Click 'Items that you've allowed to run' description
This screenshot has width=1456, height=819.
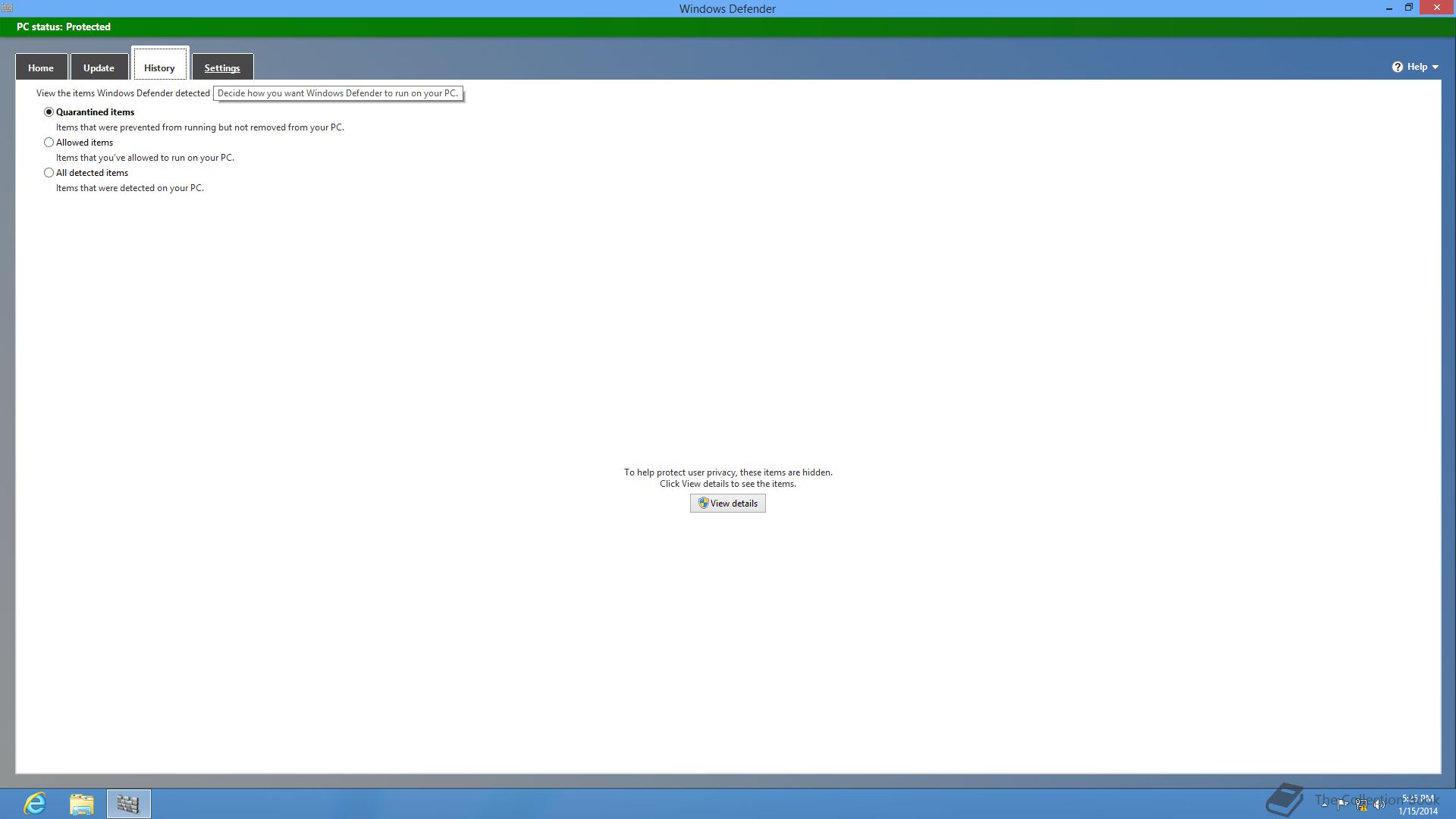[145, 158]
